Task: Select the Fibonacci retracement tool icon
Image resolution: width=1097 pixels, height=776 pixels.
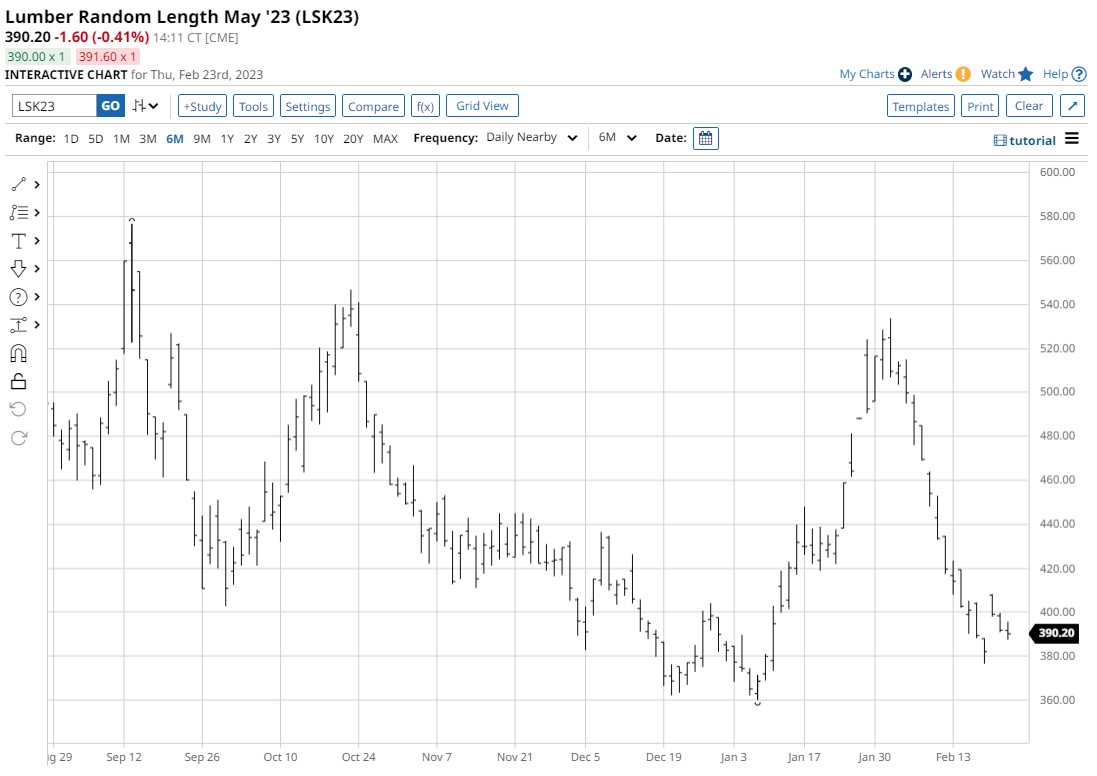Action: pos(18,213)
